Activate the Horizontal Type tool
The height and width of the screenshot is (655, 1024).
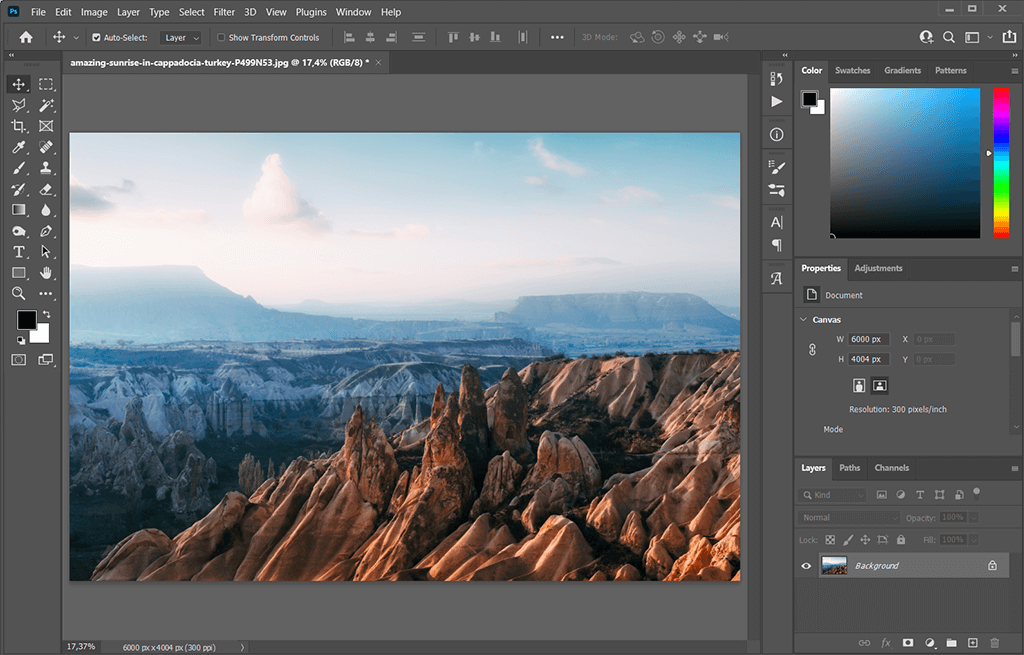(18, 252)
